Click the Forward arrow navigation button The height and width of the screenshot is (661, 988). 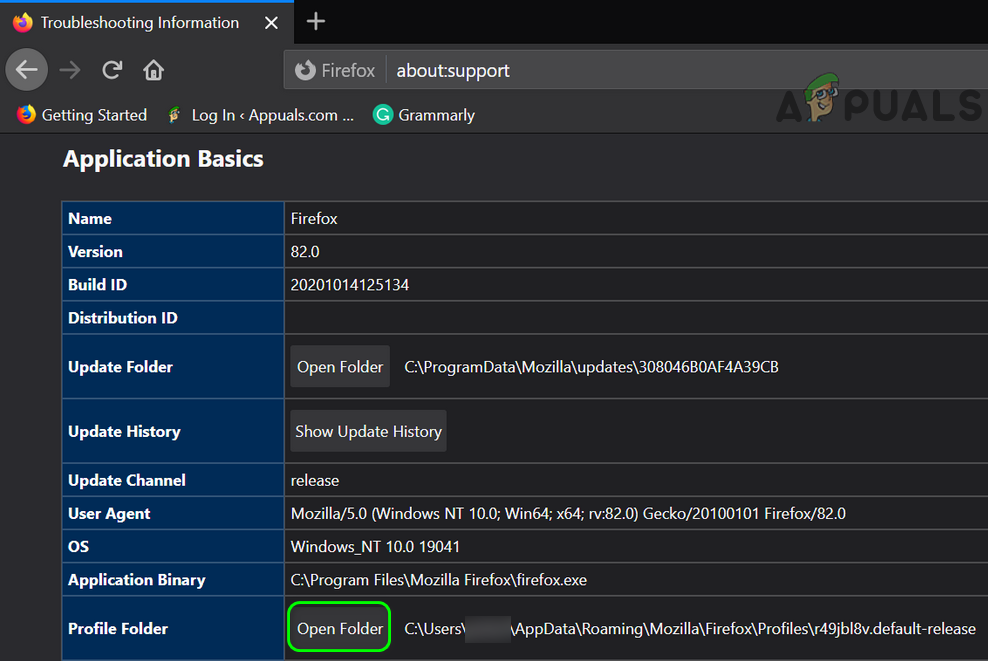coord(69,70)
